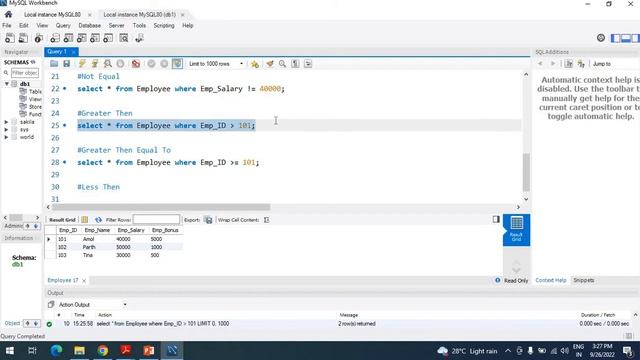Expand the sakila schema node
The height and width of the screenshot is (360, 640).
pyautogui.click(x=6, y=122)
